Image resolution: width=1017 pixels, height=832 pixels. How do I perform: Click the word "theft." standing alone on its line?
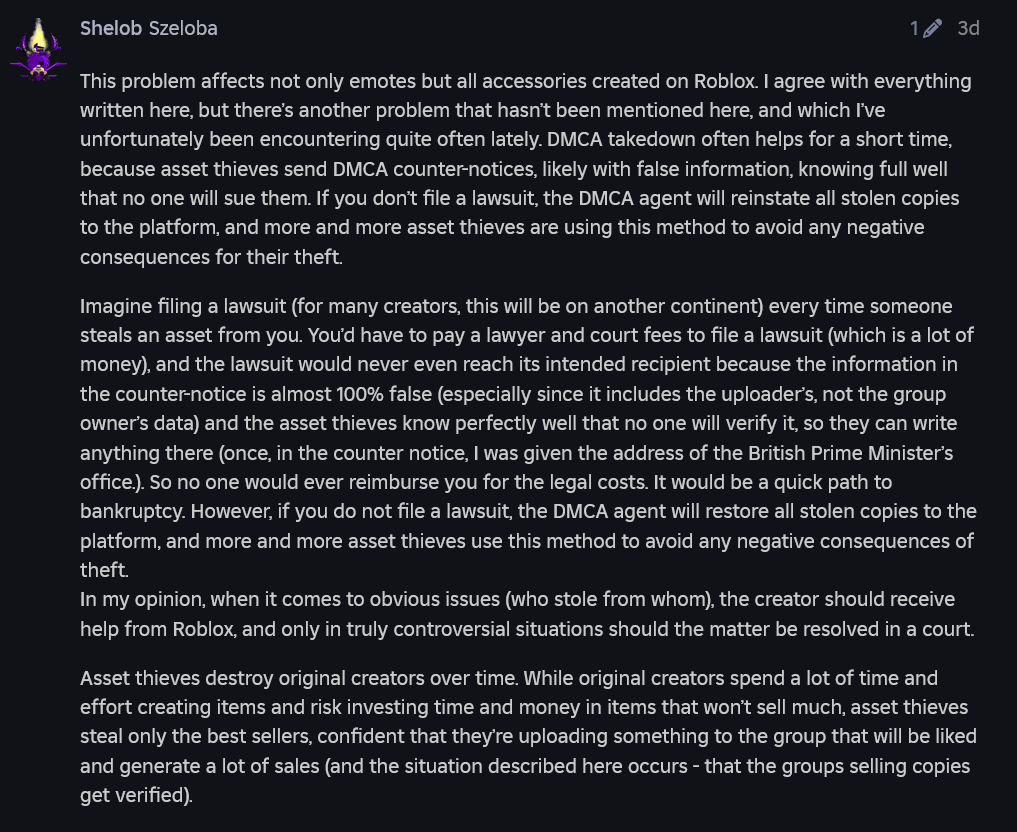click(106, 570)
